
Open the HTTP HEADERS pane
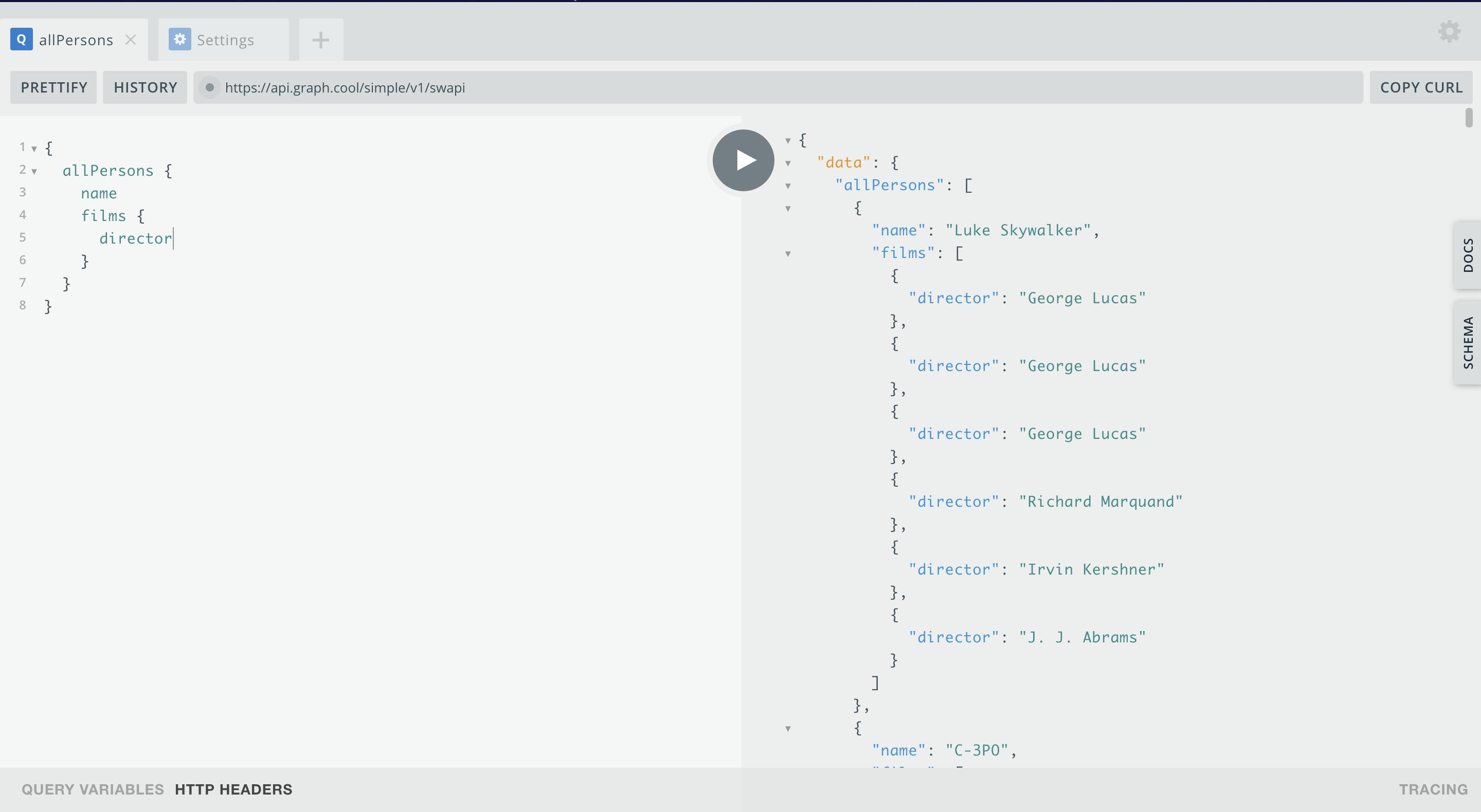[233, 789]
